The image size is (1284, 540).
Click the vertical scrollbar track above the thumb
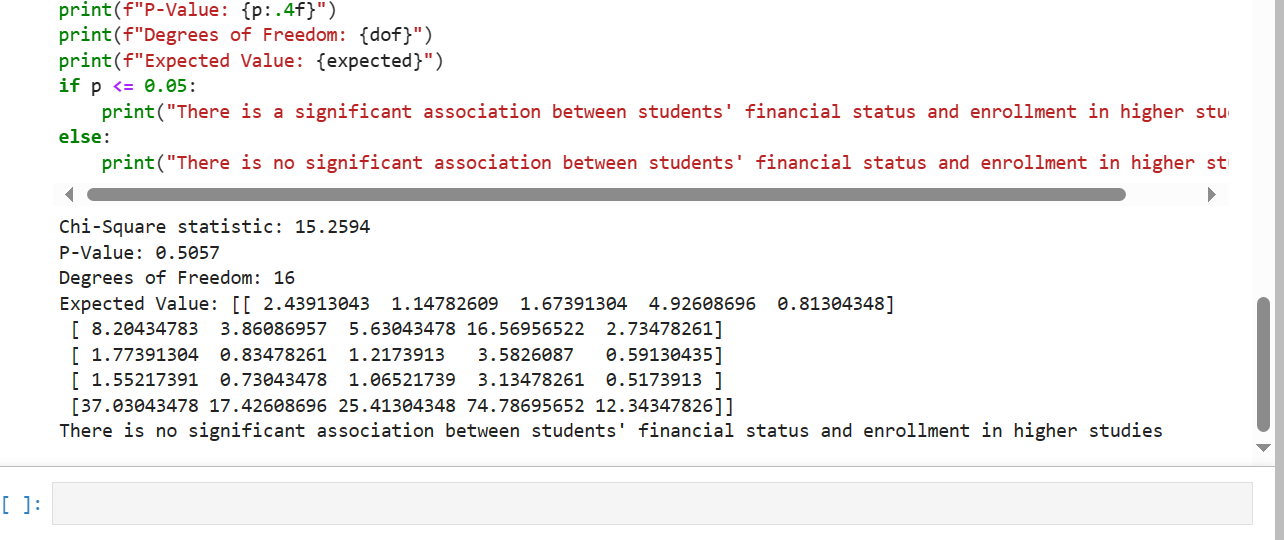tap(1263, 150)
